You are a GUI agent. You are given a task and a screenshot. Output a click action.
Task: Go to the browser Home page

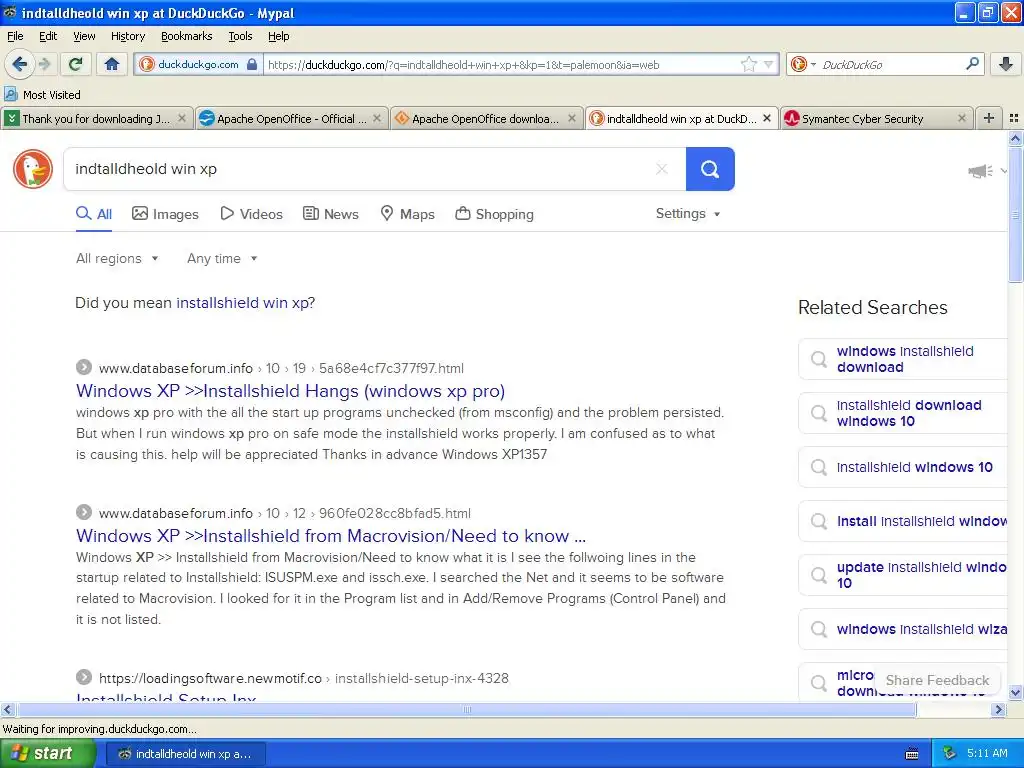point(112,64)
